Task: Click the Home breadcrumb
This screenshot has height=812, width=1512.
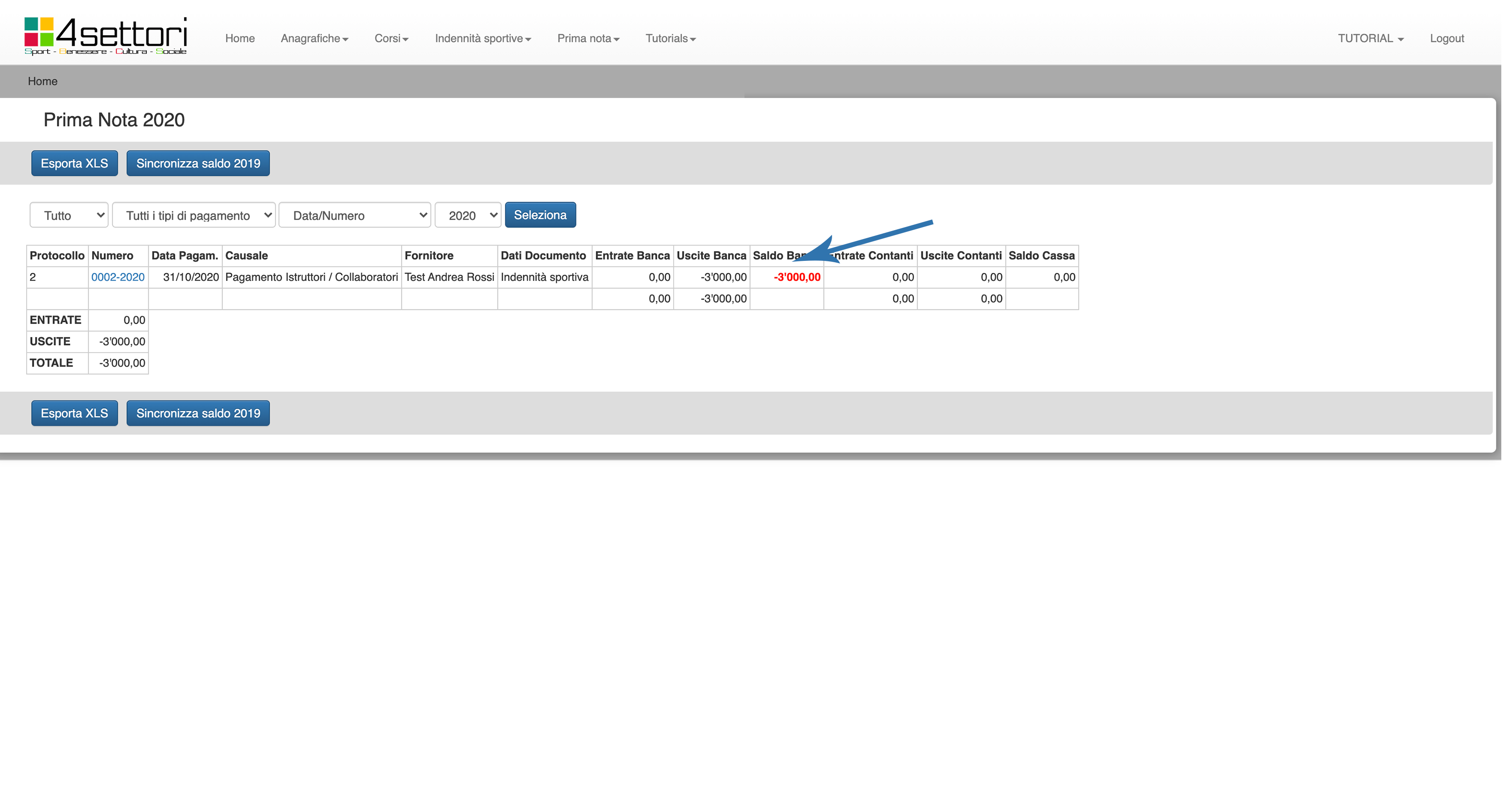Action: tap(42, 81)
